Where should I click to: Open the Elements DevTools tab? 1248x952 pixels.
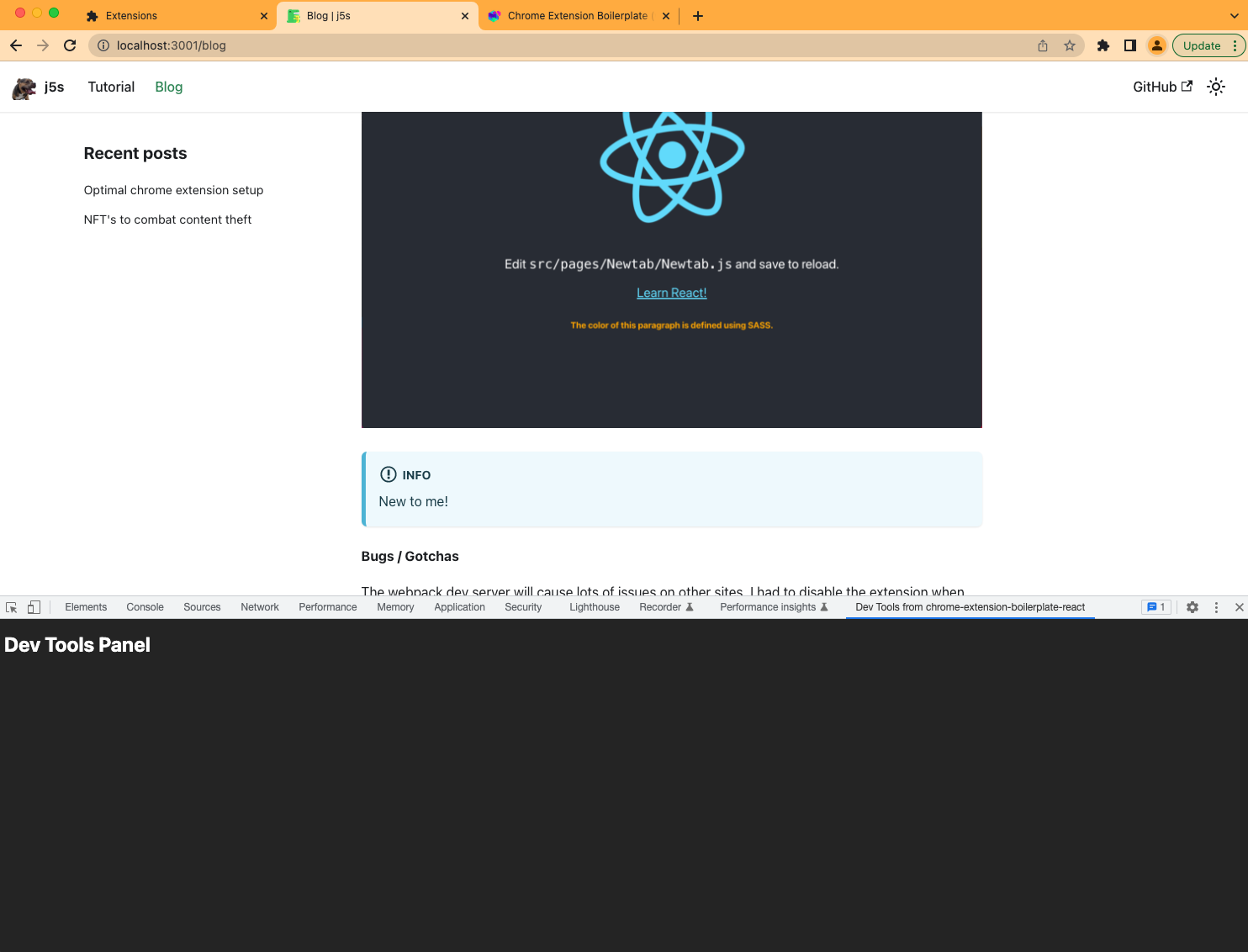point(86,607)
